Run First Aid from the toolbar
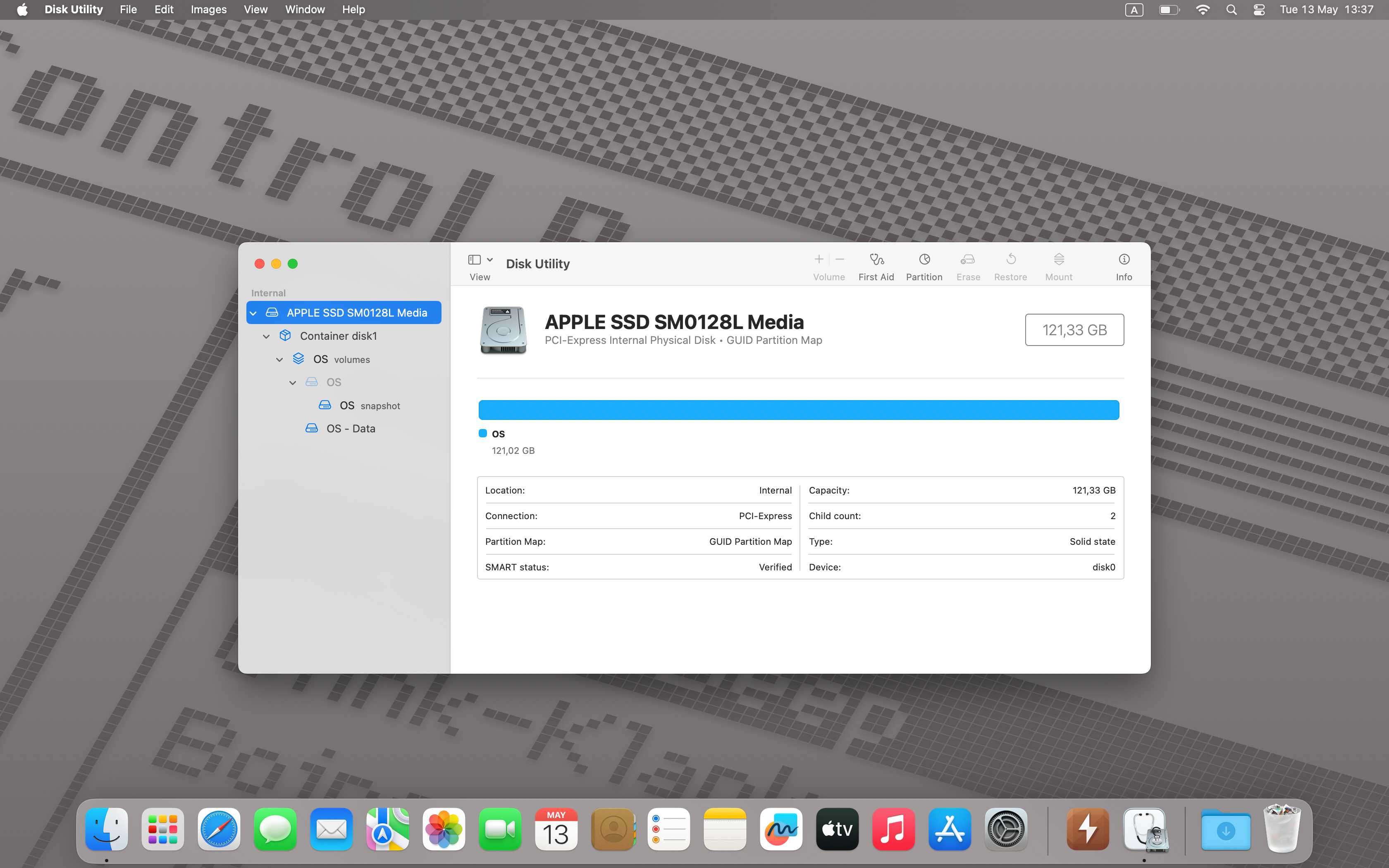1389x868 pixels. point(876,266)
